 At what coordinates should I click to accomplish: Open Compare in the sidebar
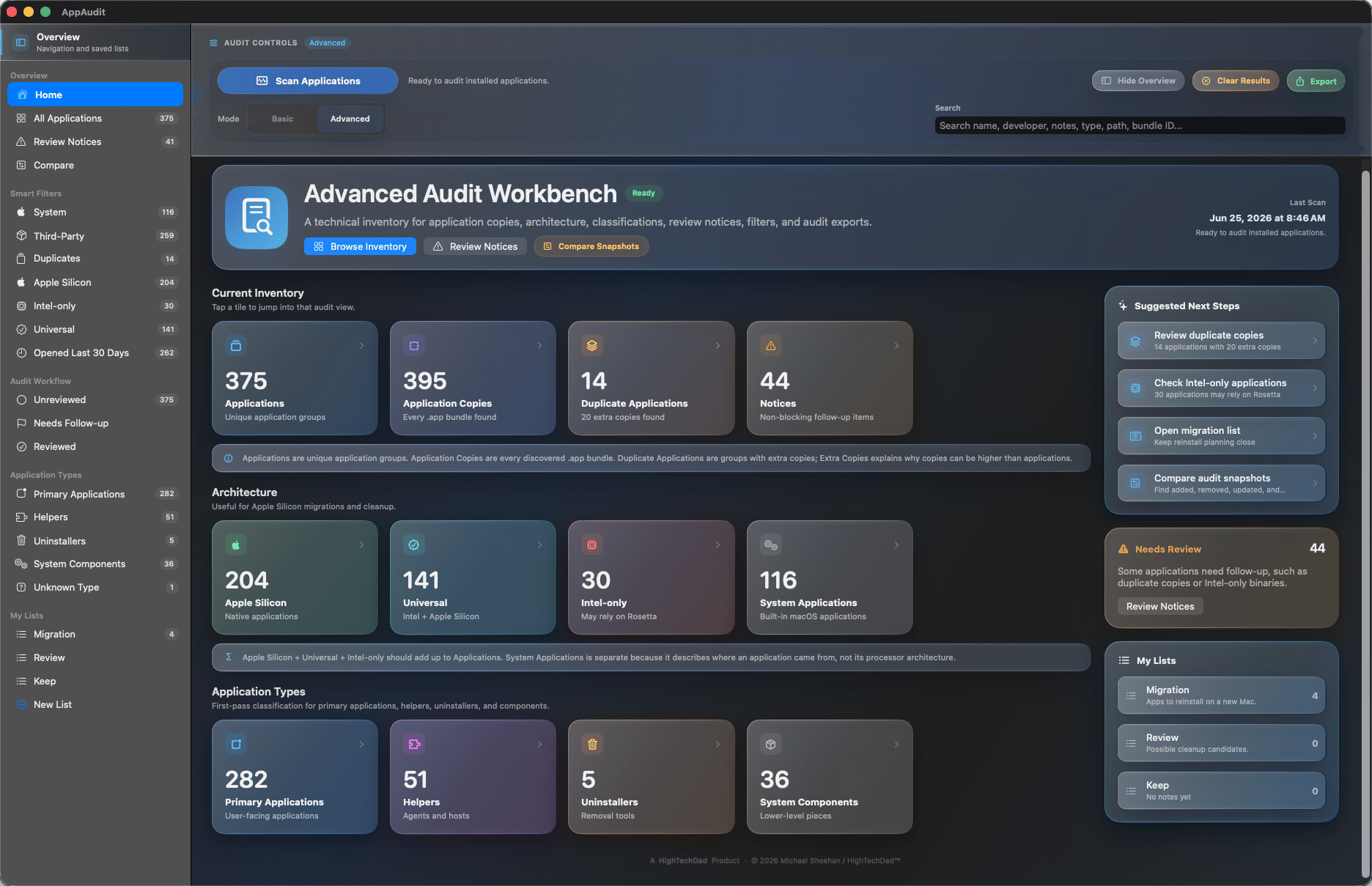[95, 165]
